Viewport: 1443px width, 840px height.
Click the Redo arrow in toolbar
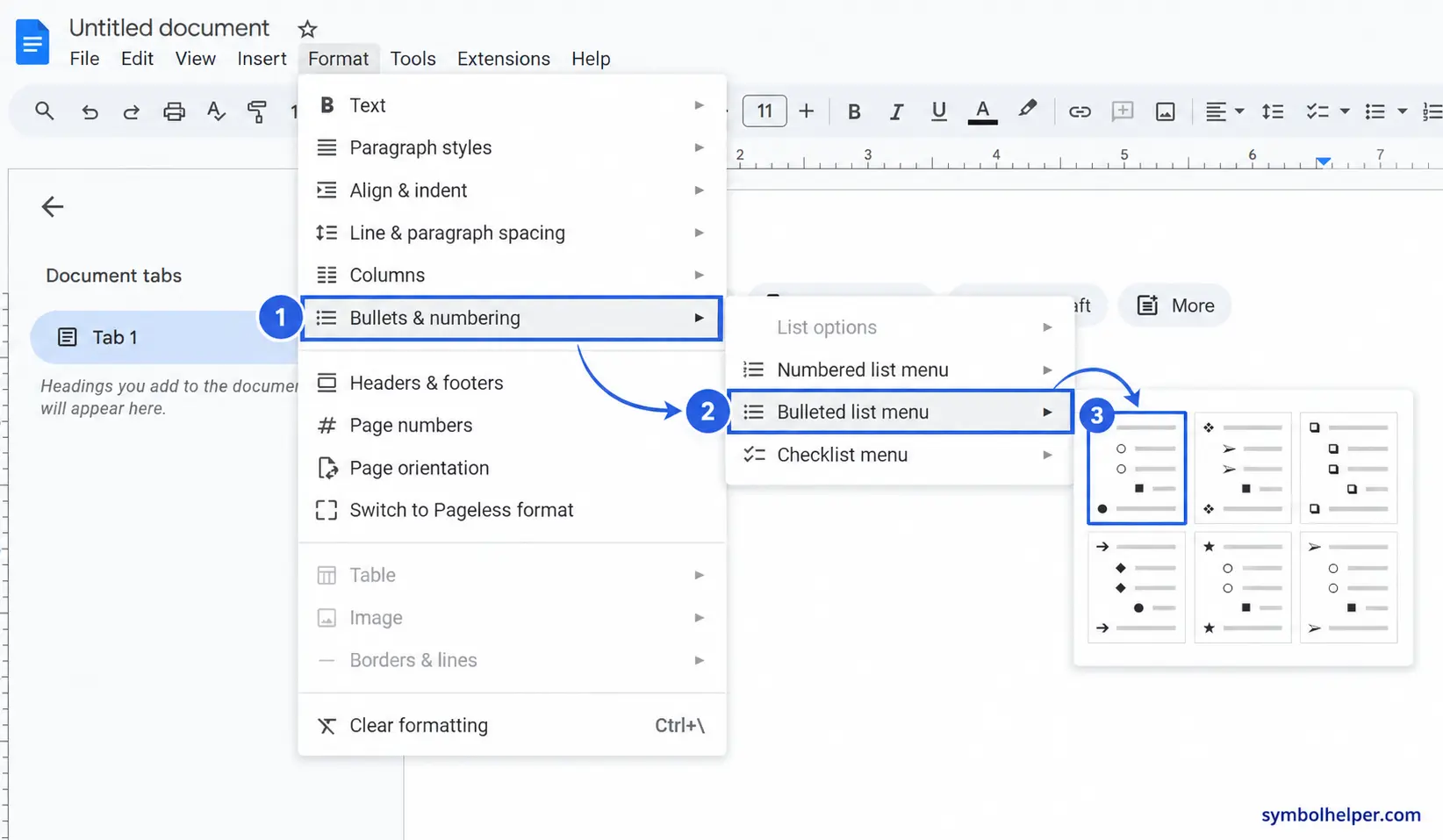131,111
